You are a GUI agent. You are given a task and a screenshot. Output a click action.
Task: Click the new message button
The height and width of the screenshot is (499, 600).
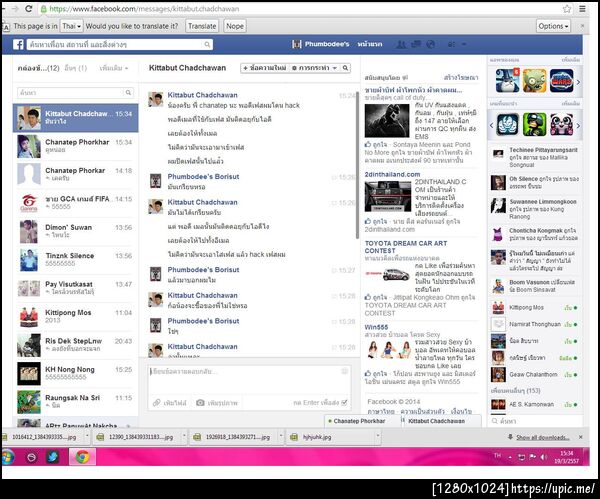tap(265, 68)
